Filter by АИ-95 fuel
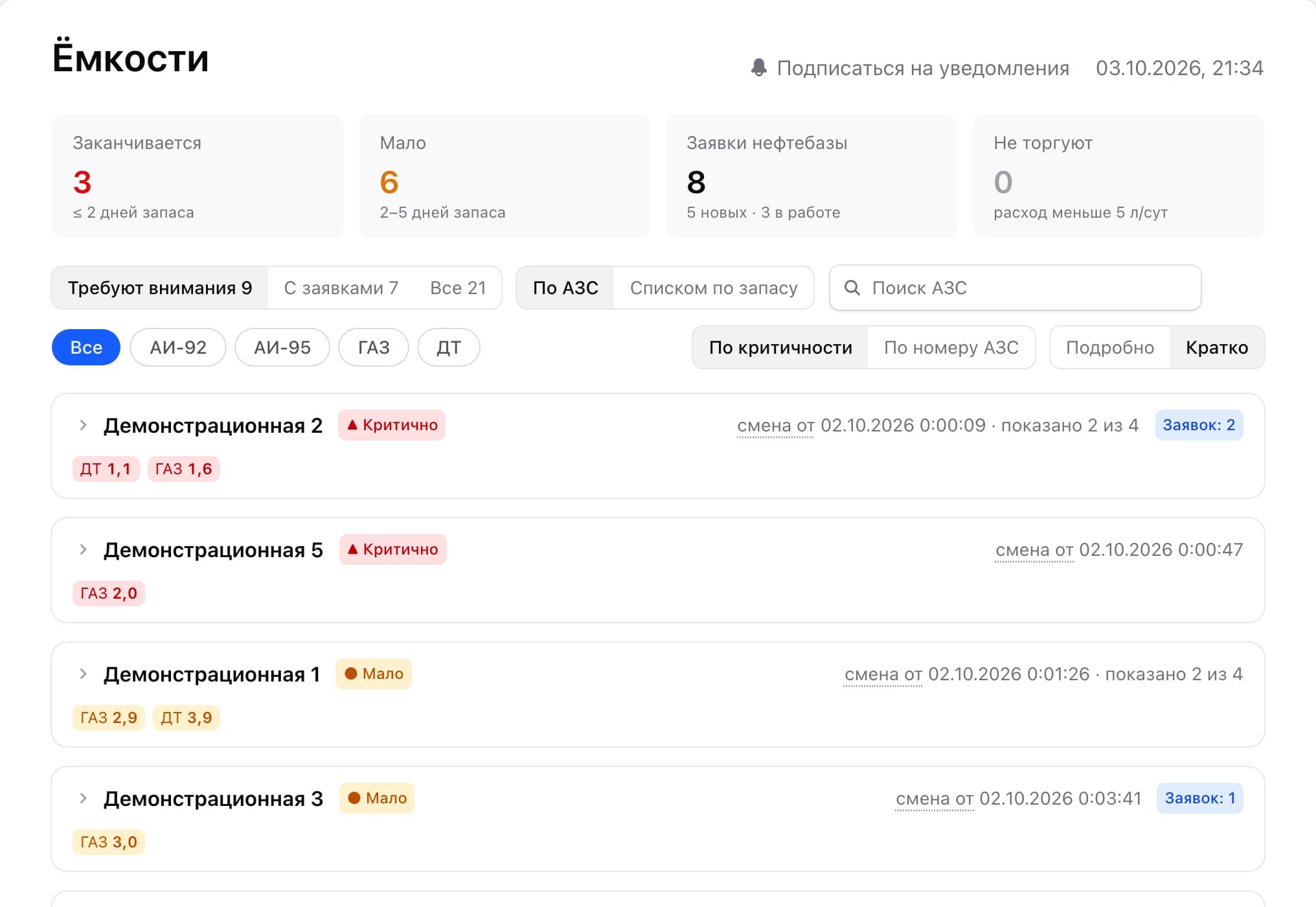The height and width of the screenshot is (907, 1316). coord(282,347)
